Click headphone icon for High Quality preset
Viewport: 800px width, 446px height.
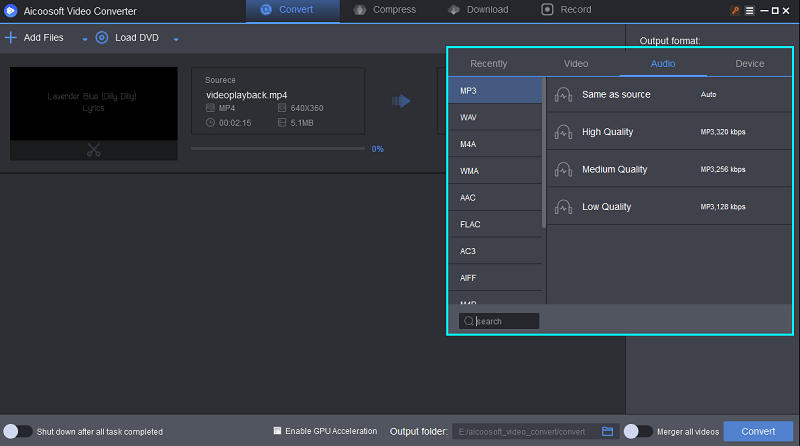pyautogui.click(x=563, y=132)
